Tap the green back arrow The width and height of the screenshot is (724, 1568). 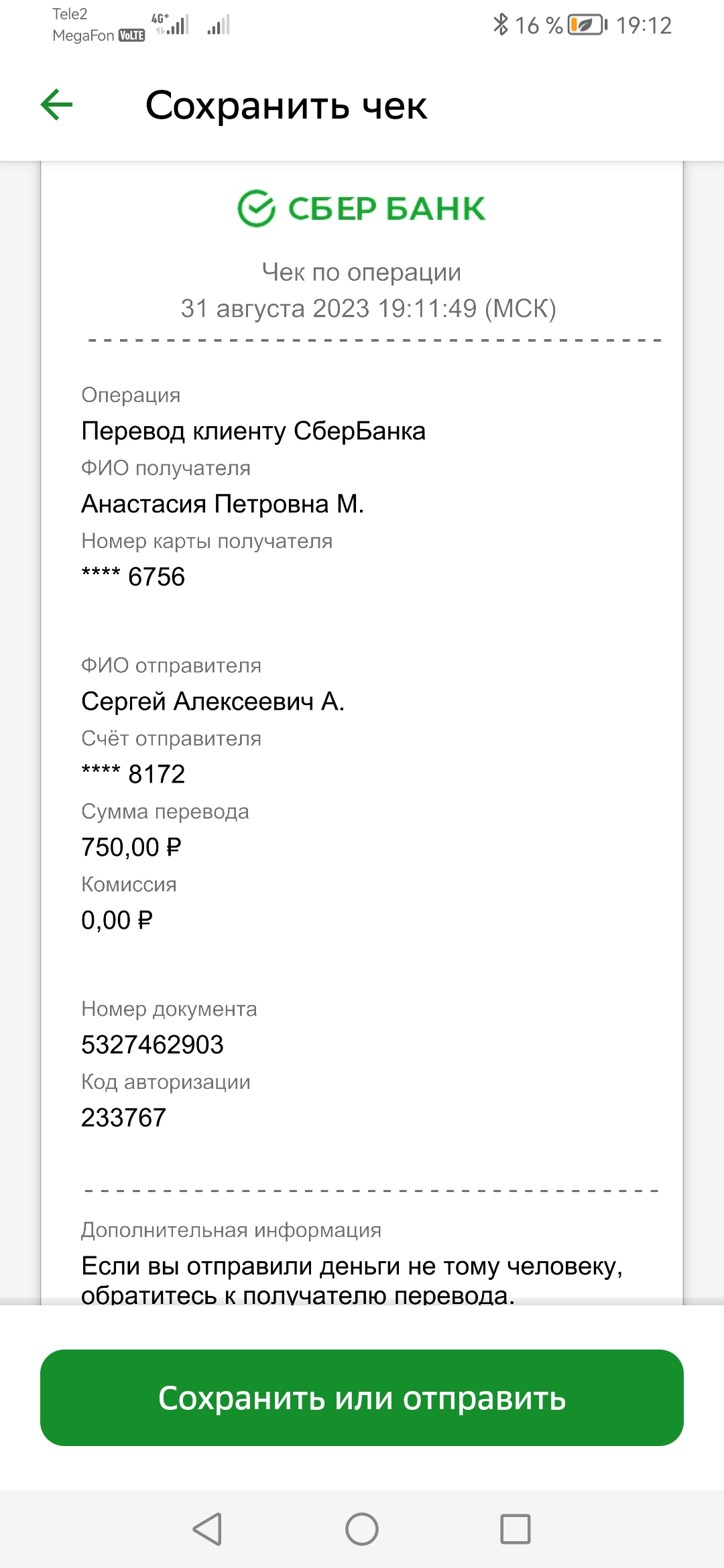(56, 105)
